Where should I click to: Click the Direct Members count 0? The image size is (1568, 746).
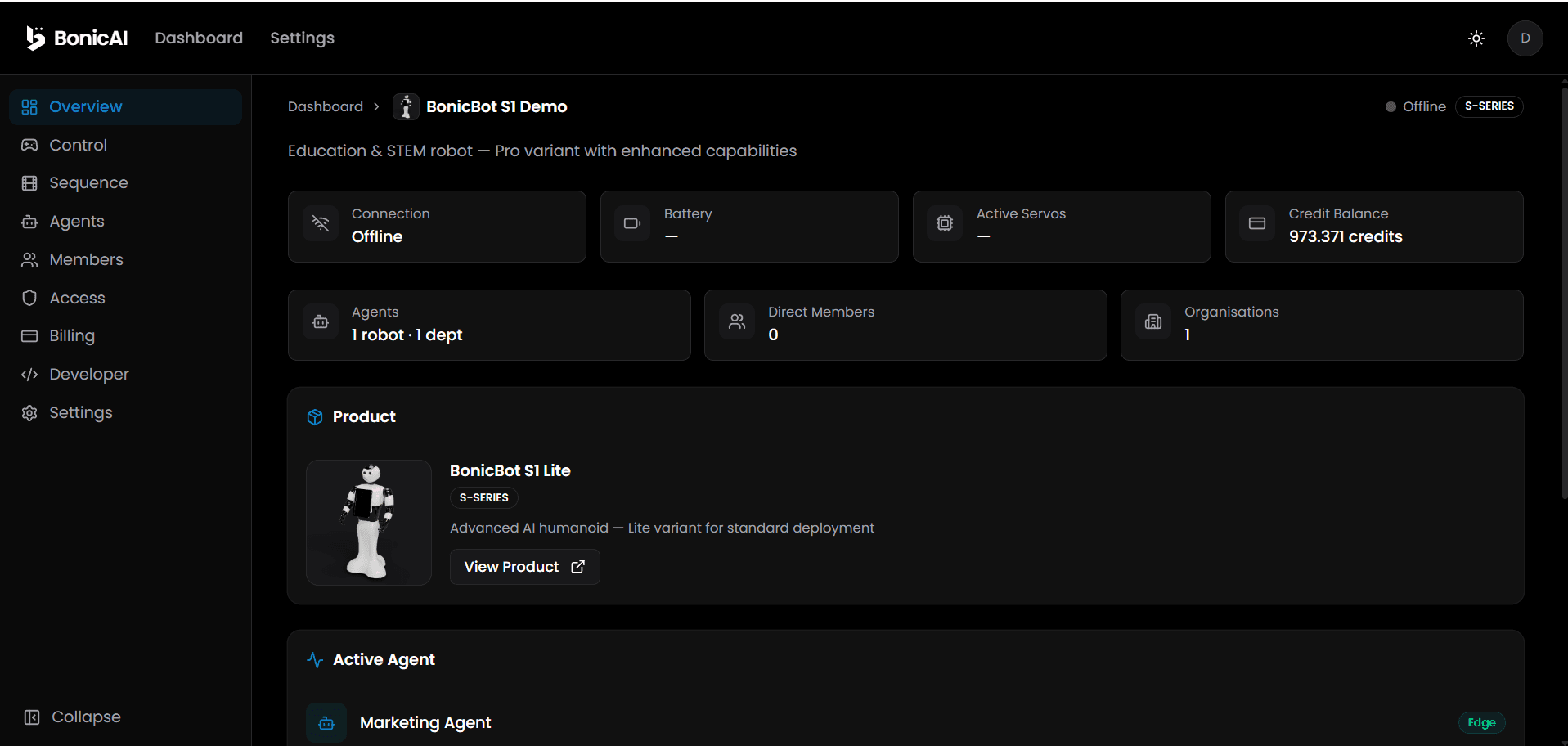point(773,335)
